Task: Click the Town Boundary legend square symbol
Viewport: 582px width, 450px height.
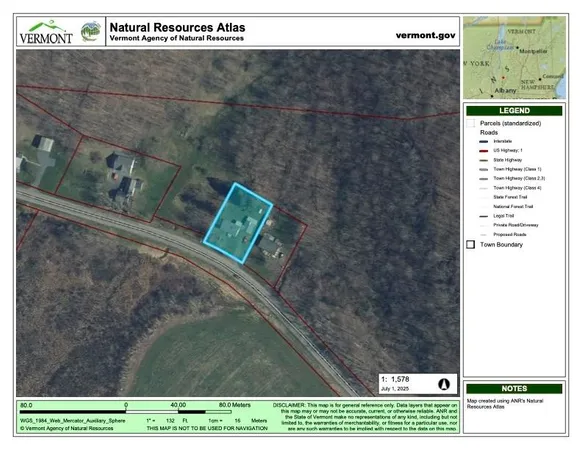Action: click(471, 245)
